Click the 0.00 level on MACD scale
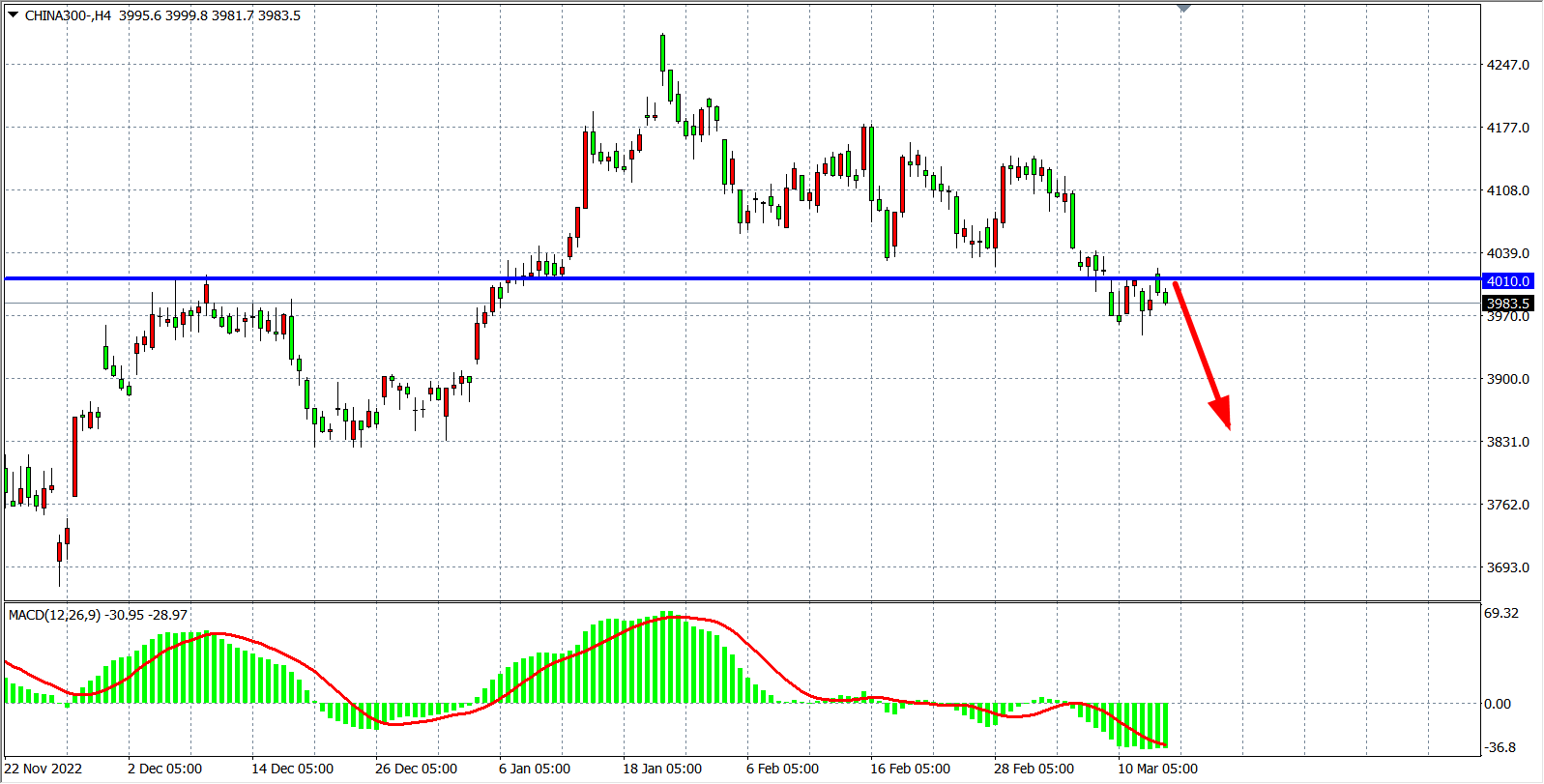The image size is (1544, 784). click(x=1498, y=704)
